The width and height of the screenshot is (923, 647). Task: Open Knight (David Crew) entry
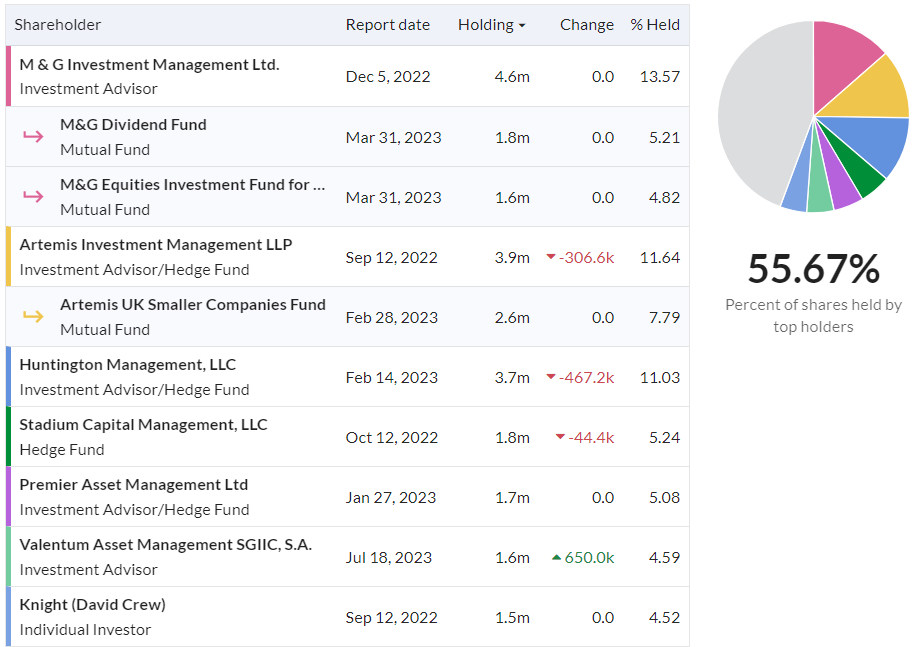(92, 605)
